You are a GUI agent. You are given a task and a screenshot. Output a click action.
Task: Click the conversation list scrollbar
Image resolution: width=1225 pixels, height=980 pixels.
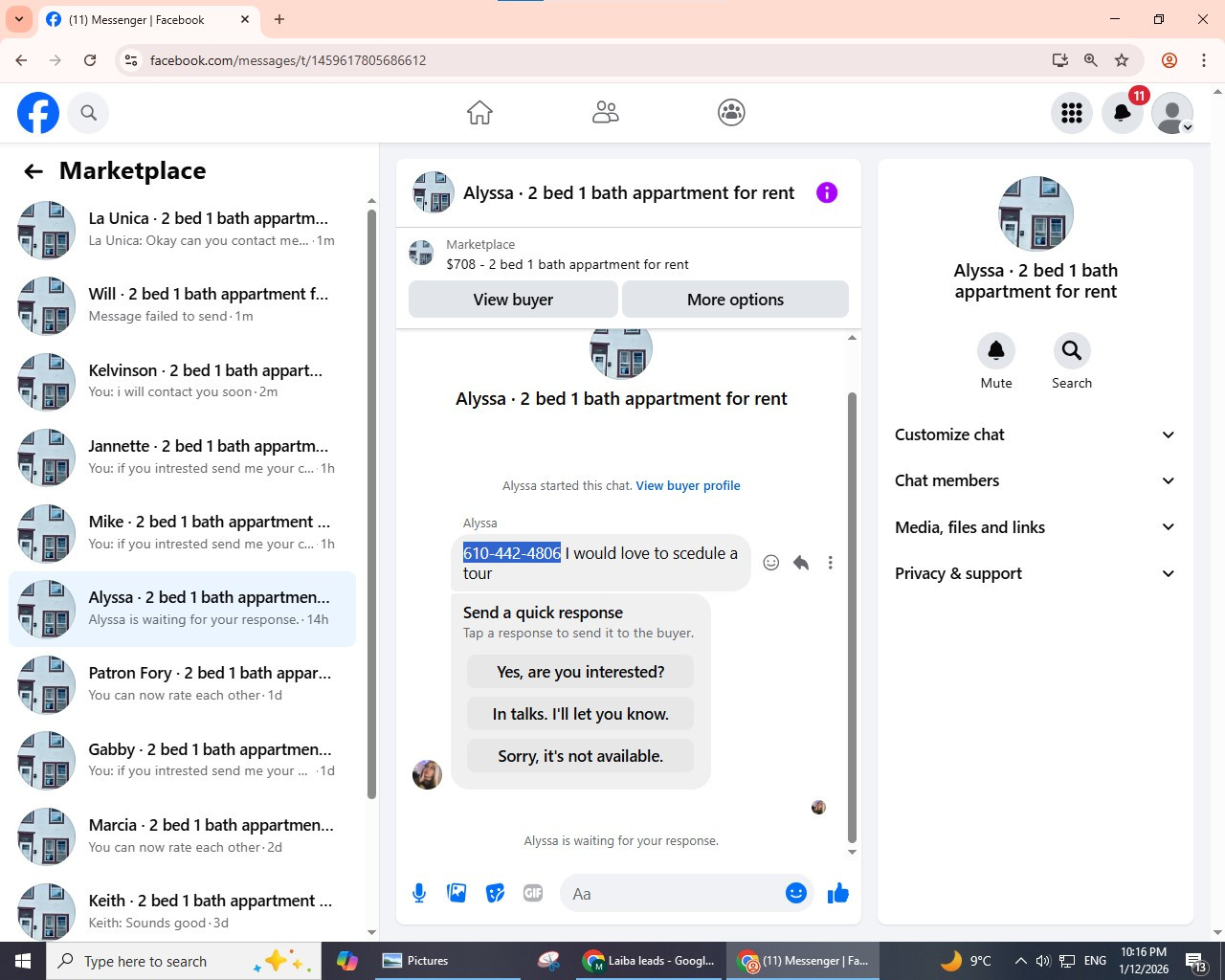pos(371,502)
